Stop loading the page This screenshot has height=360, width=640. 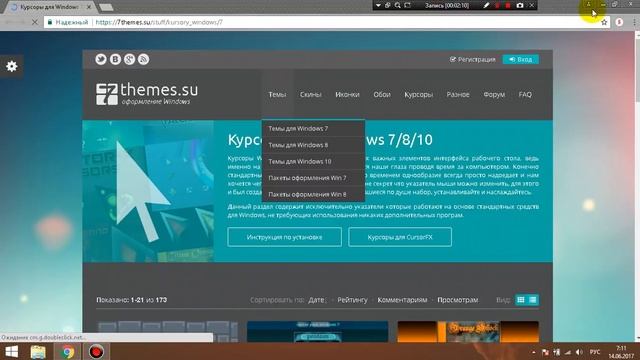click(35, 22)
